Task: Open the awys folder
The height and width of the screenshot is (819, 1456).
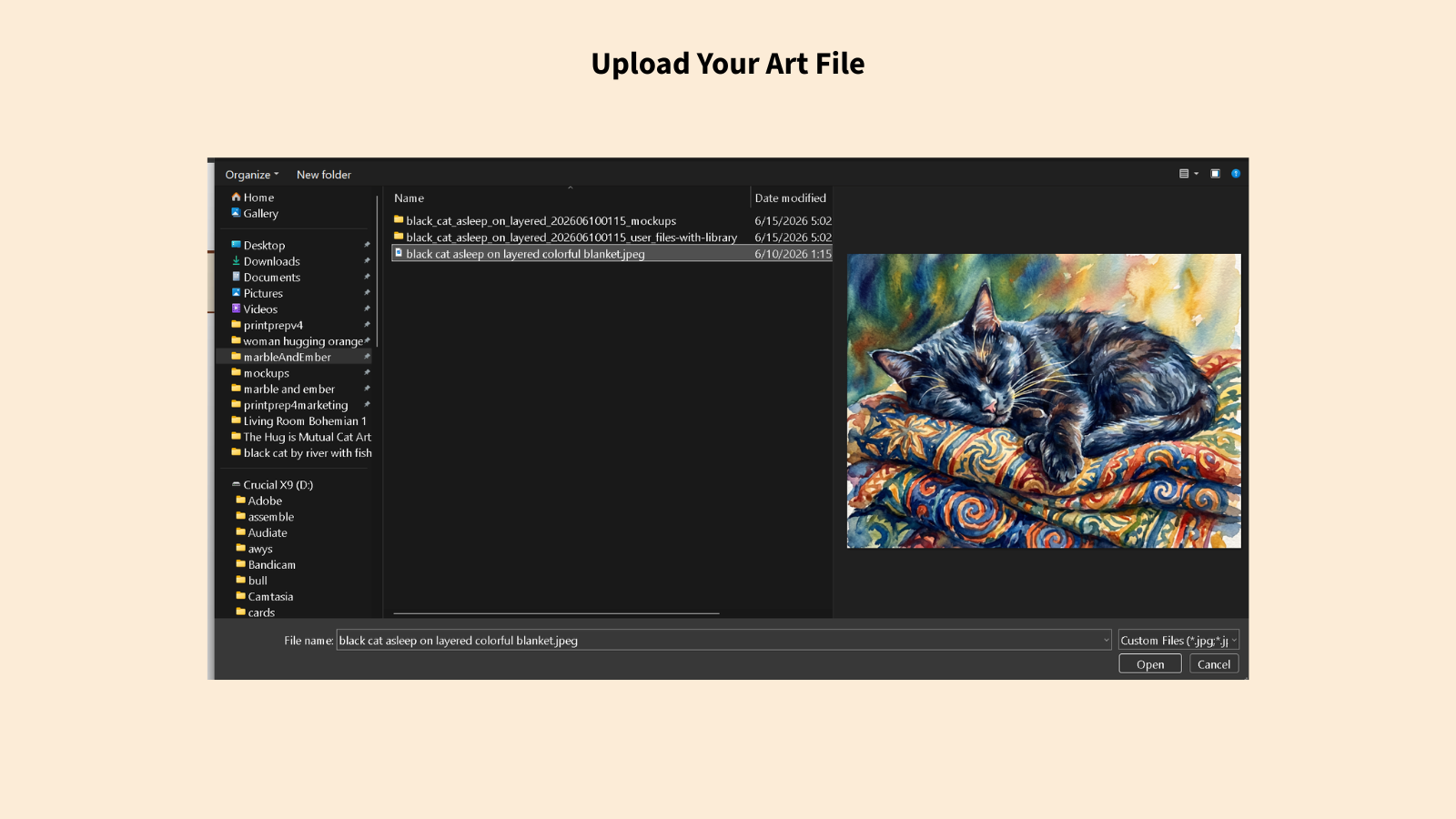Action: 260,549
